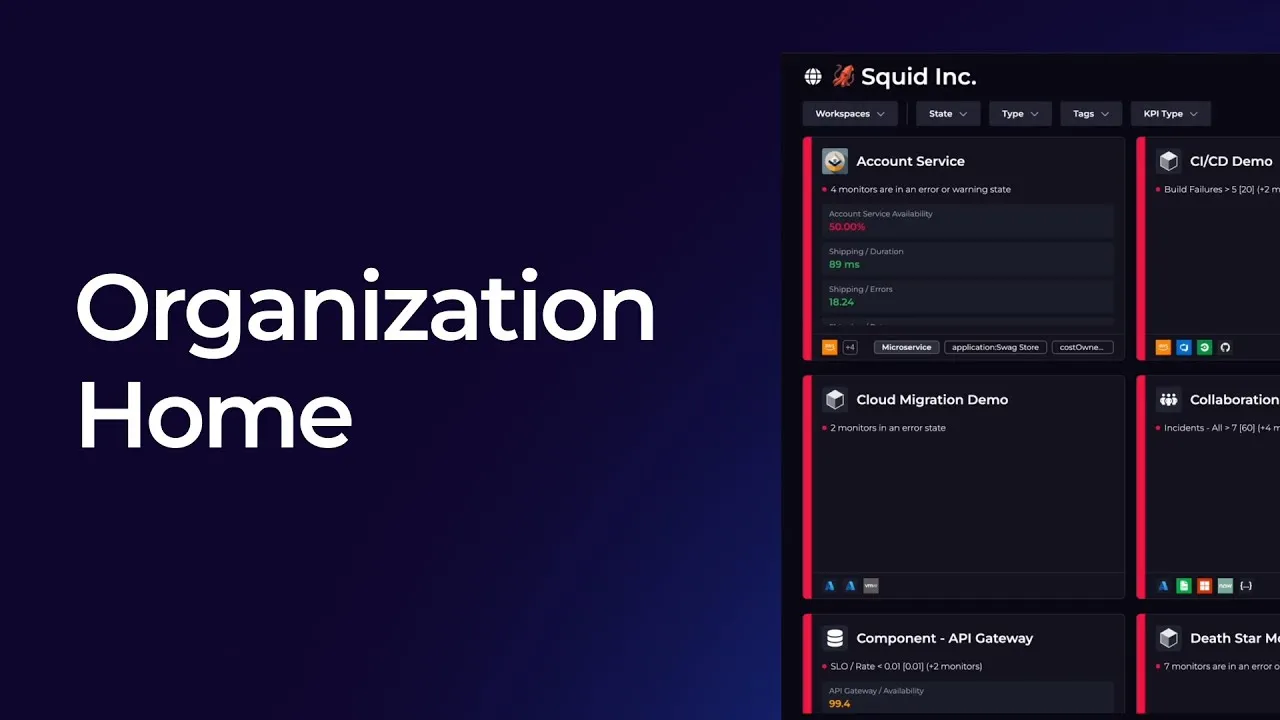Click the Squid Inc. organization name
This screenshot has height=720, width=1280.
coord(918,77)
